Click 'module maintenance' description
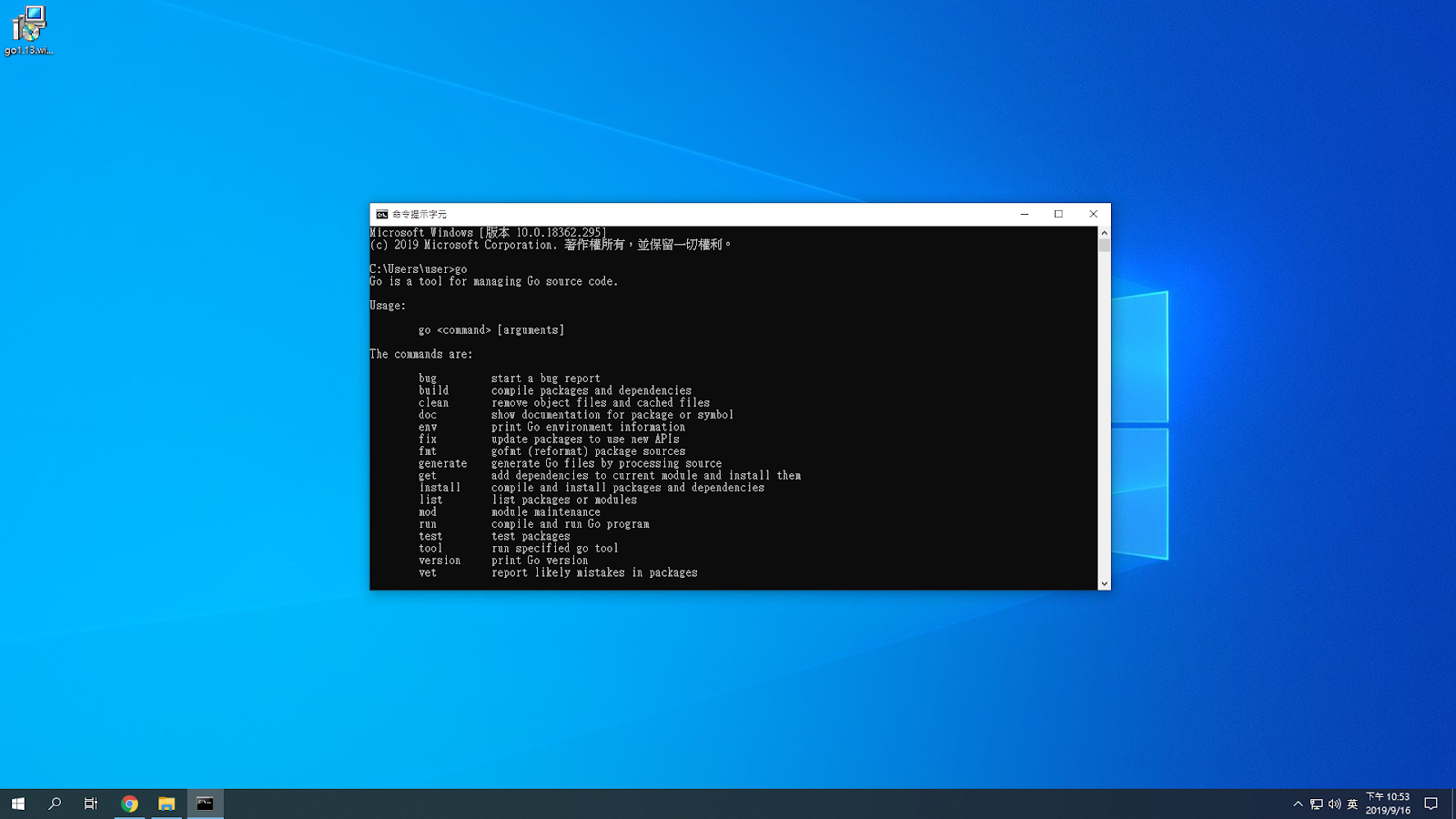The image size is (1456, 819). point(546,512)
